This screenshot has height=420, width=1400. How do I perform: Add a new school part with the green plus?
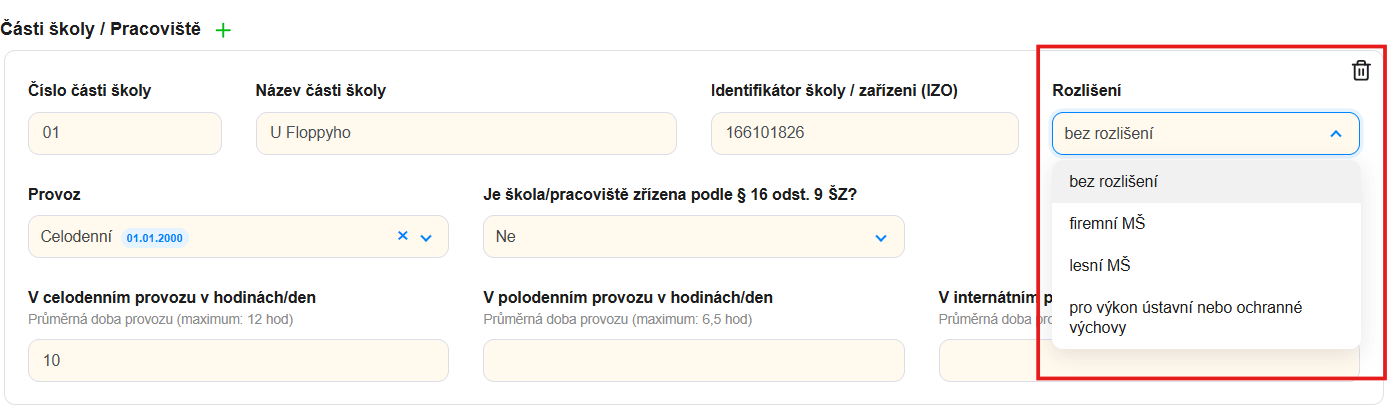tap(223, 30)
